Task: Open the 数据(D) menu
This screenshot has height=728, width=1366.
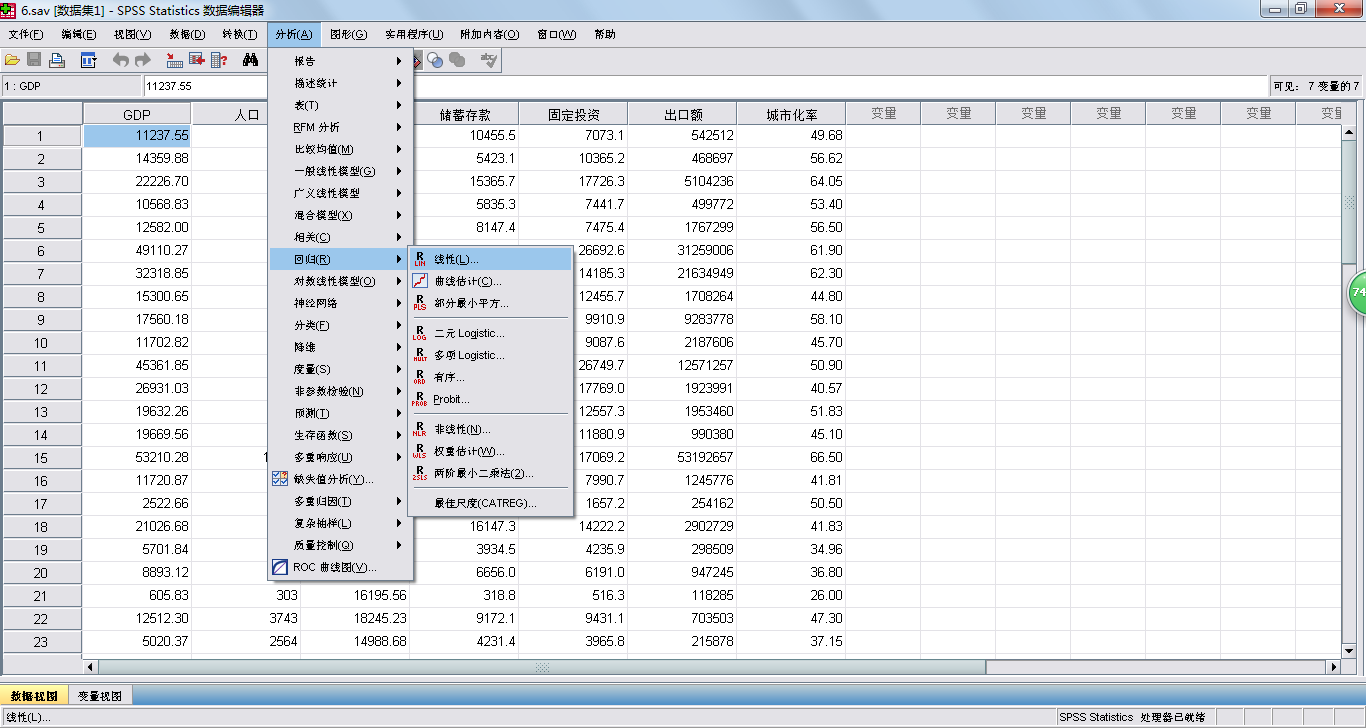Action: [x=187, y=34]
